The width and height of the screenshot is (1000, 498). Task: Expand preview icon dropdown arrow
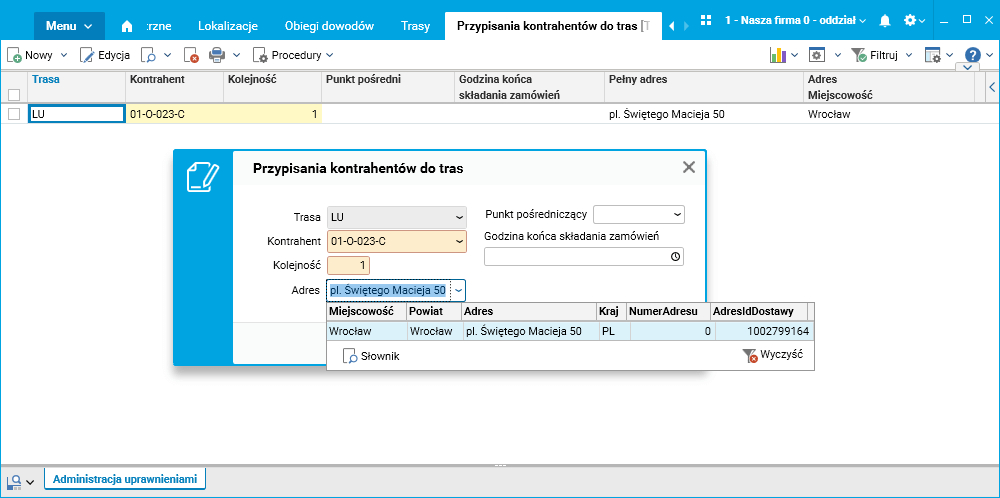pos(168,55)
